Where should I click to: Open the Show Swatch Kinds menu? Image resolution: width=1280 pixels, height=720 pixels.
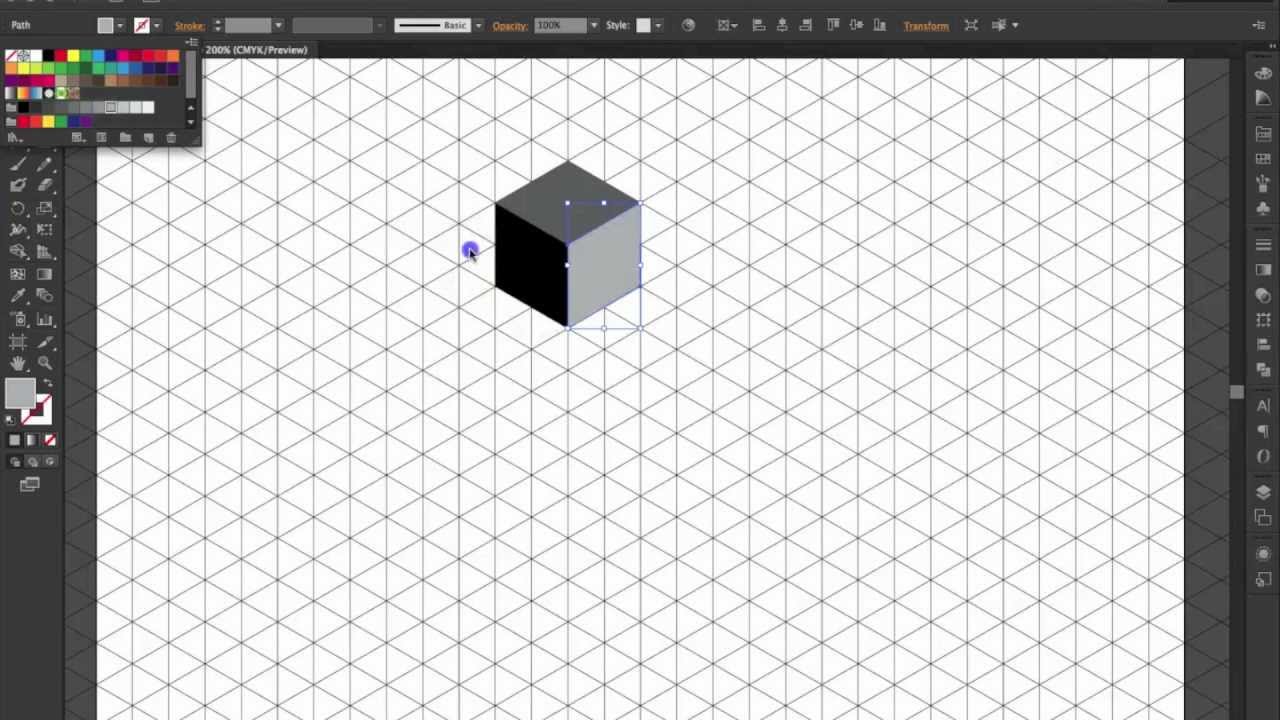click(x=78, y=137)
